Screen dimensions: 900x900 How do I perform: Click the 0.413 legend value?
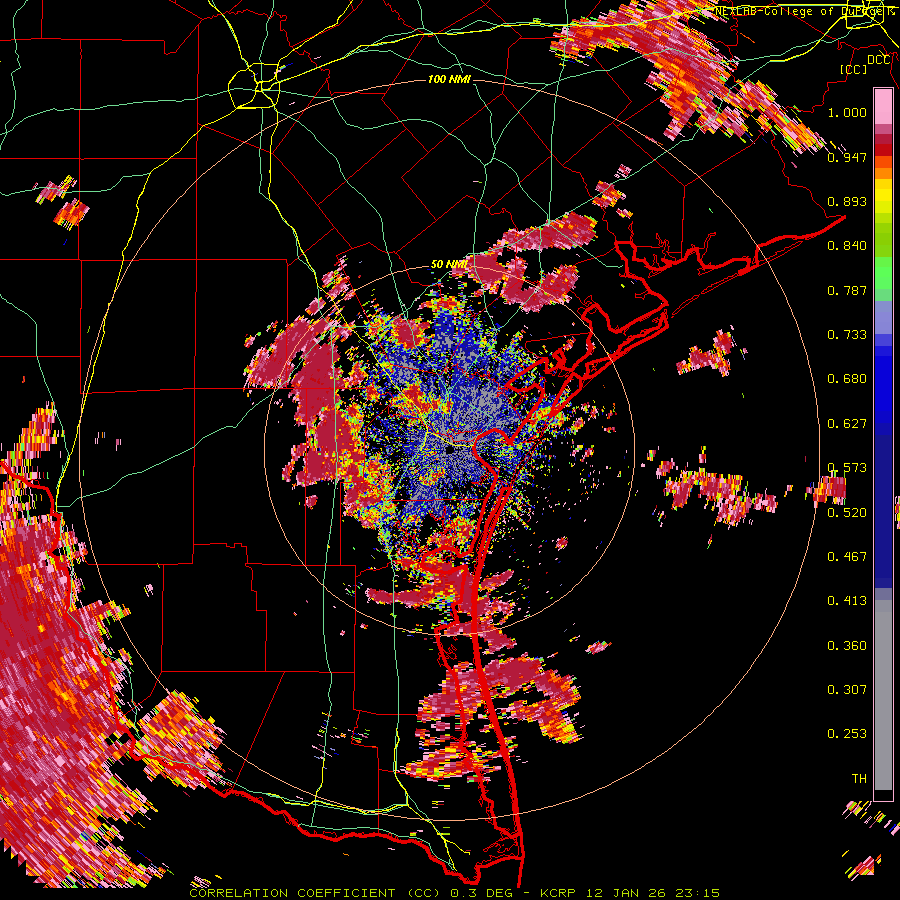pyautogui.click(x=847, y=601)
